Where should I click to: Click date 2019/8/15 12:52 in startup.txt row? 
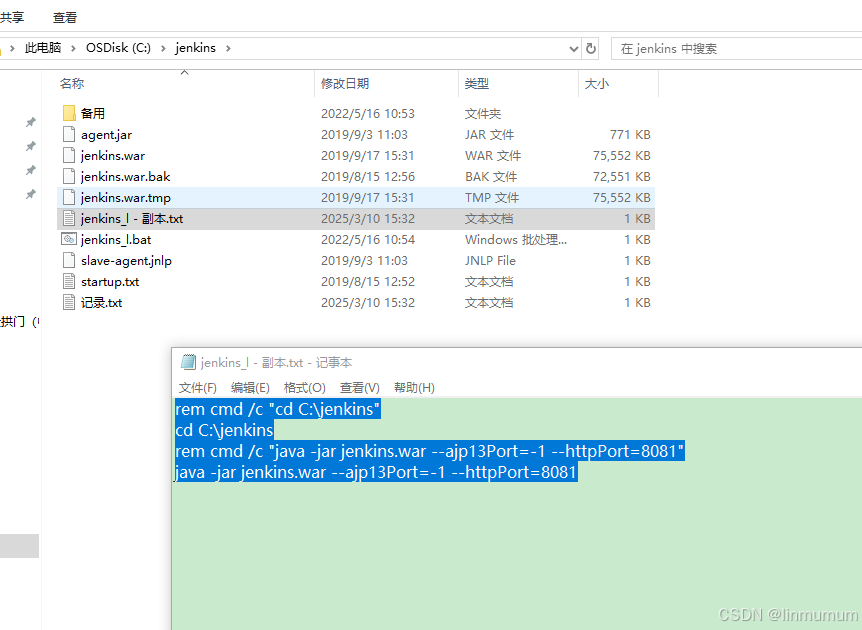coord(367,281)
